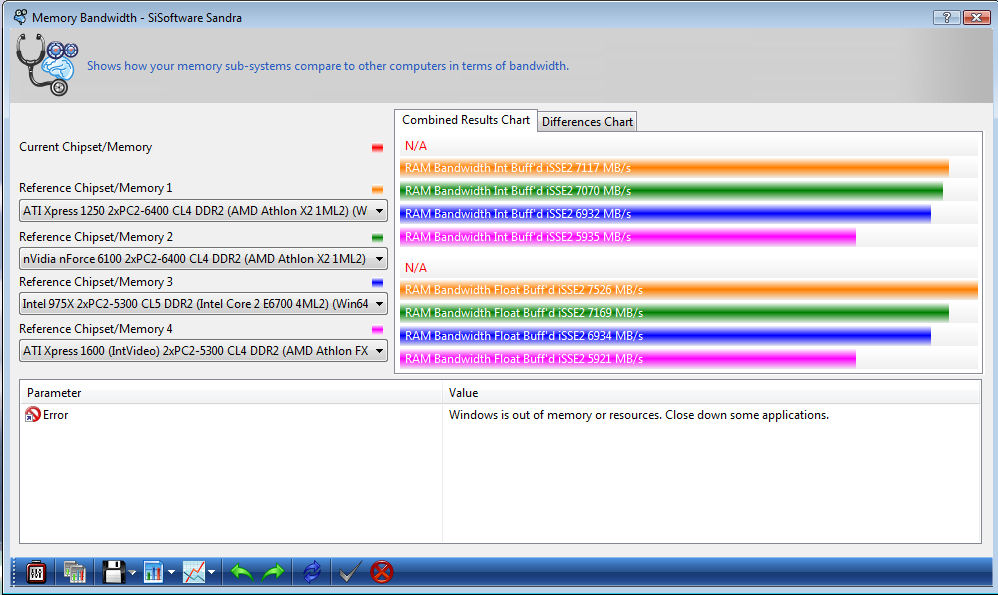Open the save icon's dropdown arrow
This screenshot has width=998, height=595.
(132, 573)
